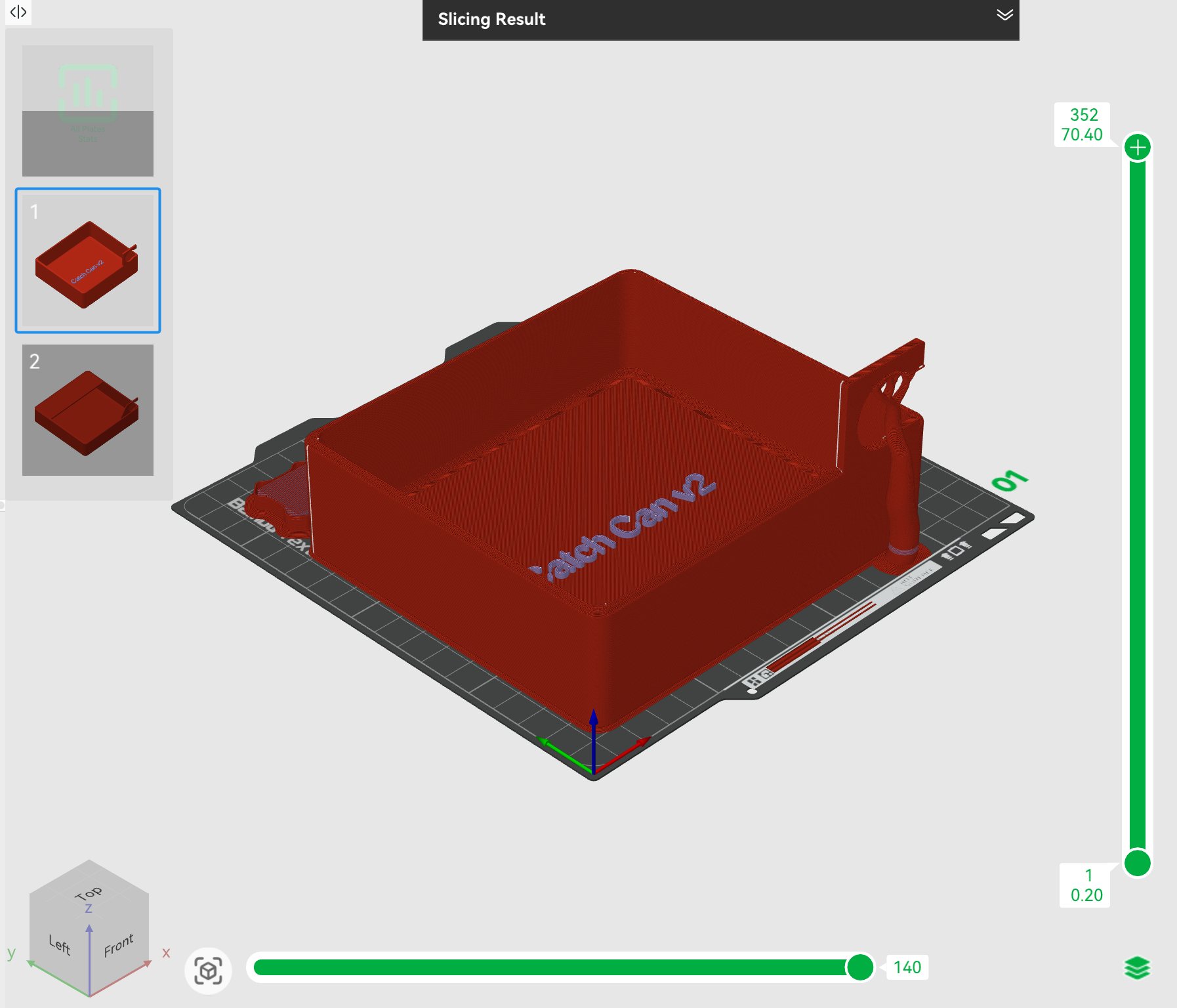
Task: Click the plus on the top layer handle
Action: tap(1138, 147)
